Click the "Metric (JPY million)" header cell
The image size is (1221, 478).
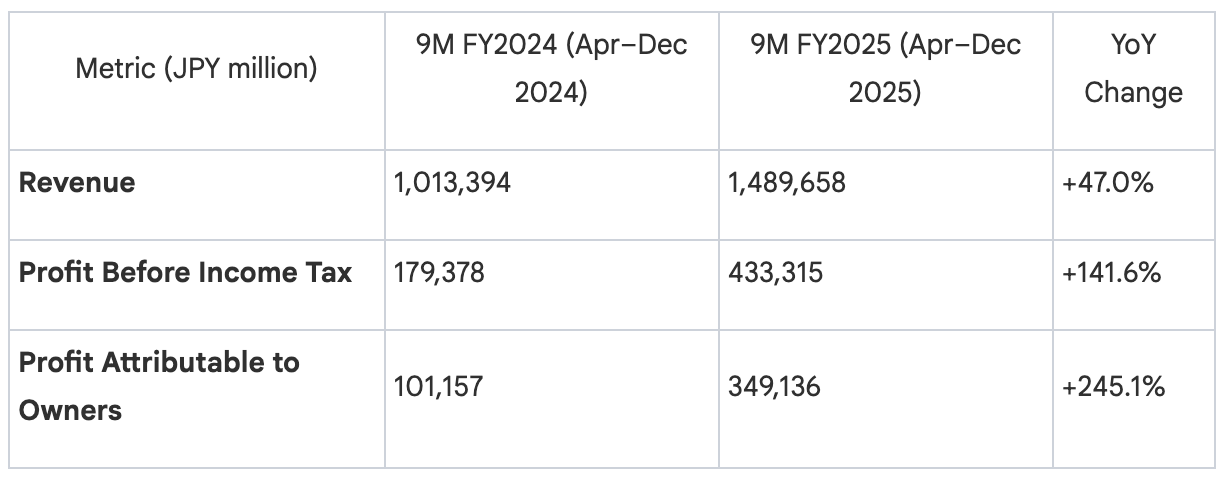[x=197, y=69]
